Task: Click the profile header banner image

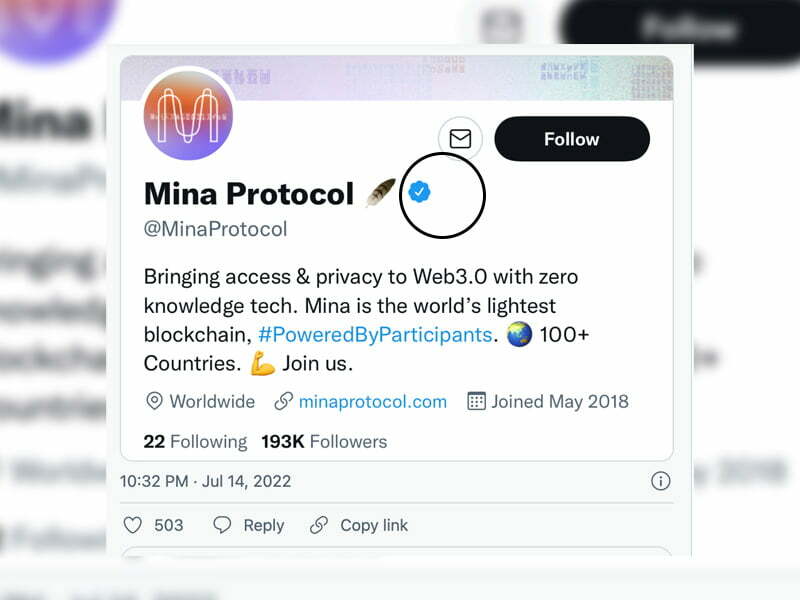Action: 450,77
